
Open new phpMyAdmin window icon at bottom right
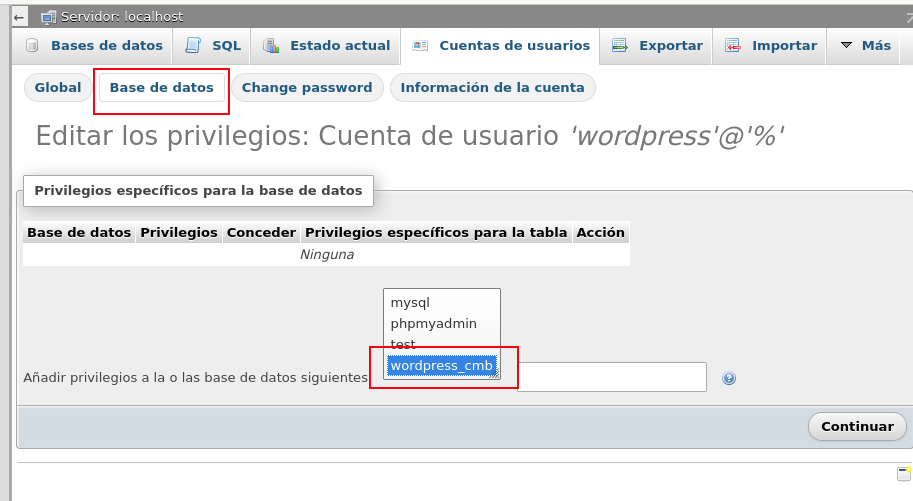(903, 474)
